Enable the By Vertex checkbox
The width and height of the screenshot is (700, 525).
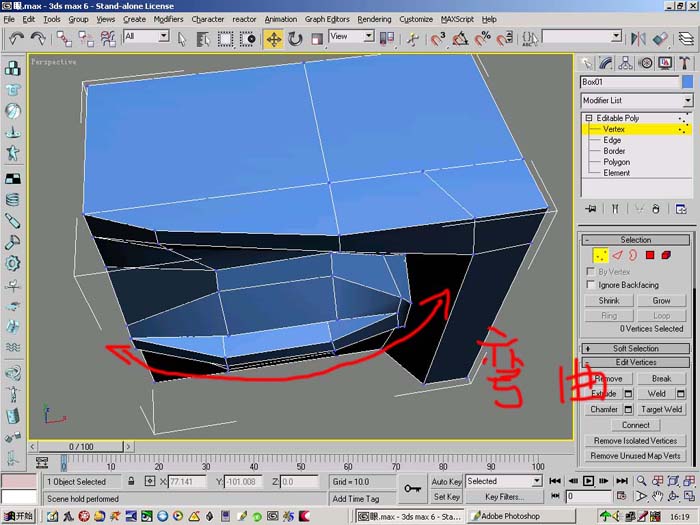[590, 271]
